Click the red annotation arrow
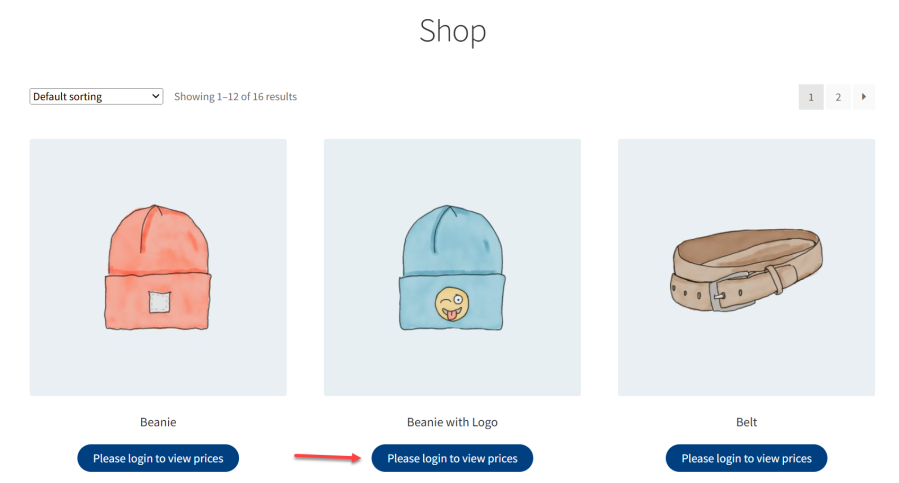This screenshot has width=899, height=483. [327, 457]
